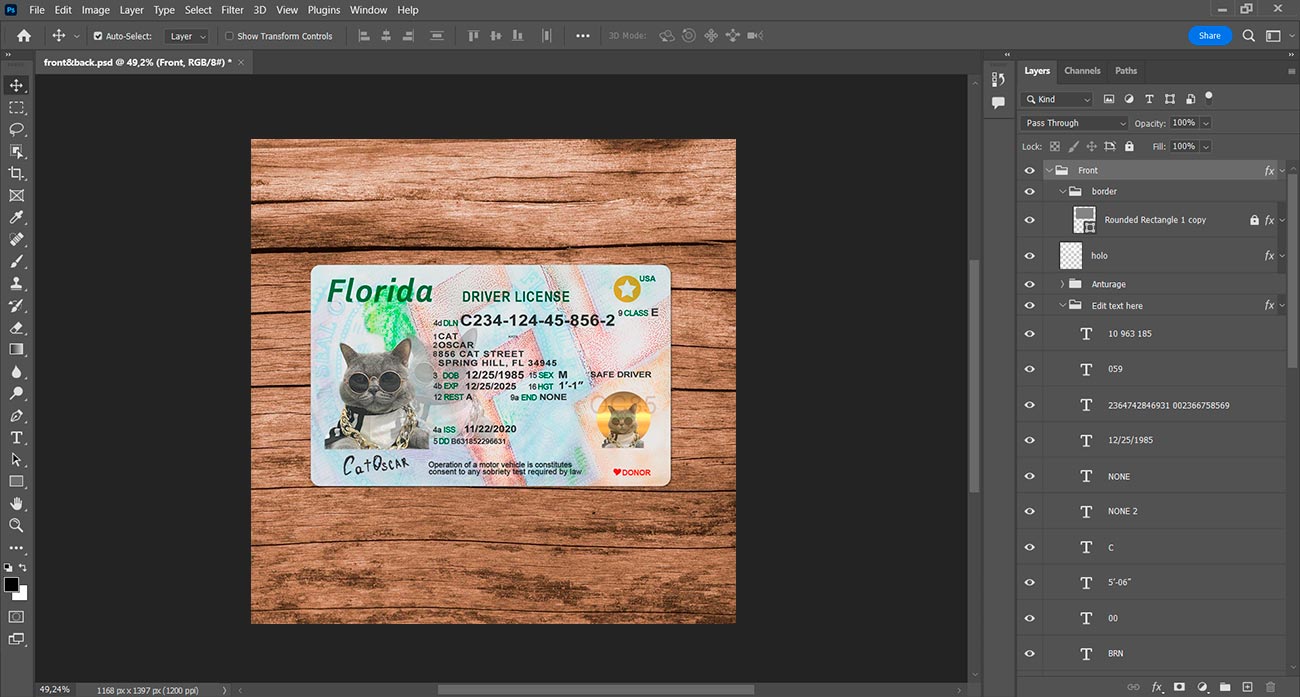Toggle the Auto-Select checkbox

tap(98, 36)
